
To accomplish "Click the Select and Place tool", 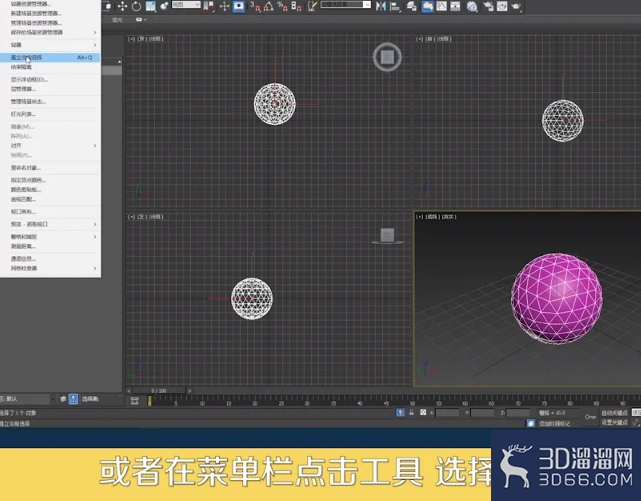I will coord(164,6).
